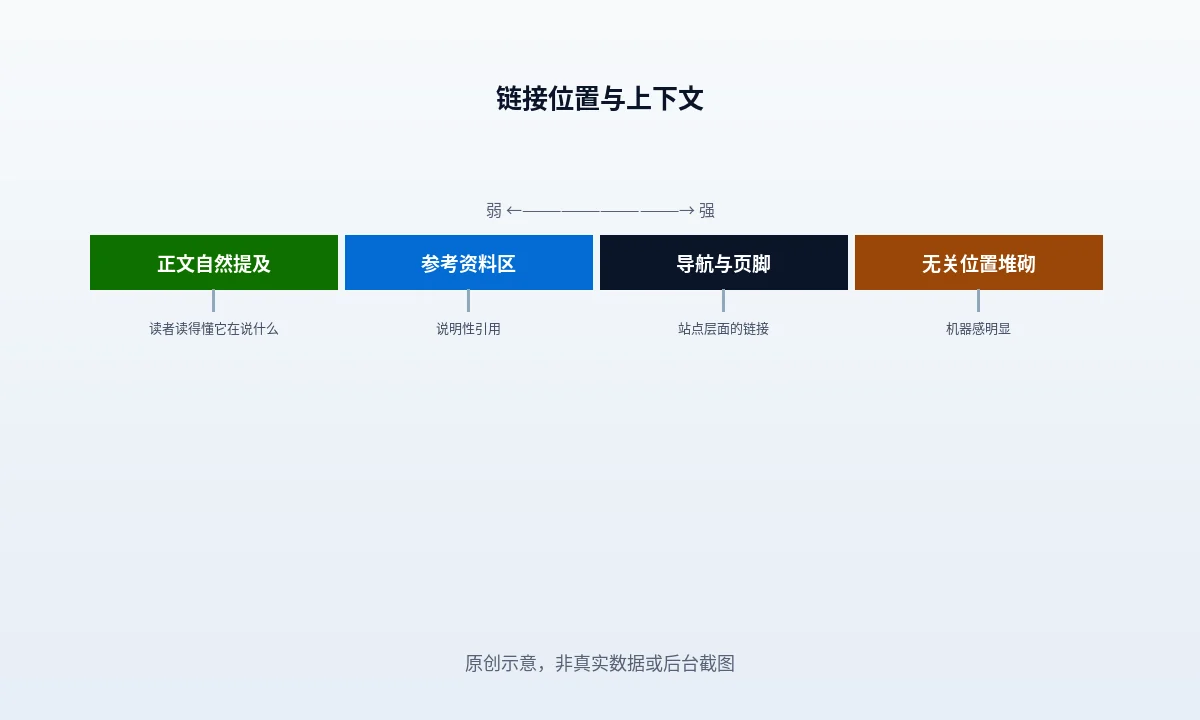Screen dimensions: 1200x720
Task: Click the footer note 原创示意，非真实数据或后台截图
Action: pyautogui.click(x=600, y=663)
